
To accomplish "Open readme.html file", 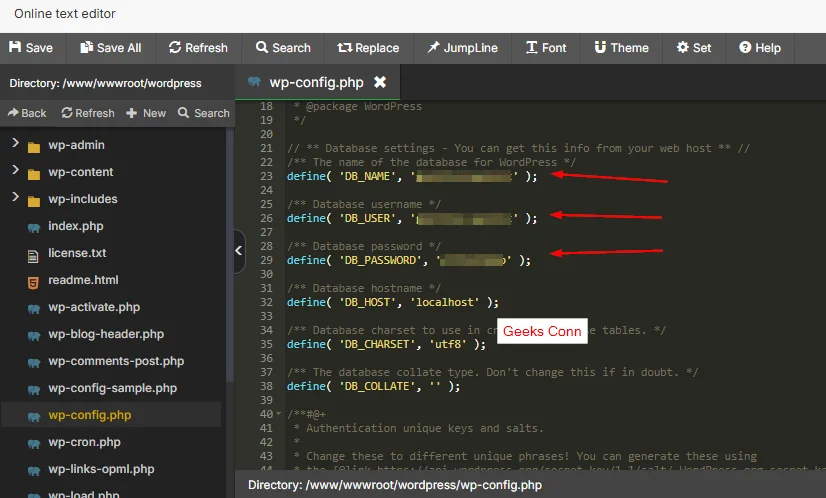I will point(83,280).
